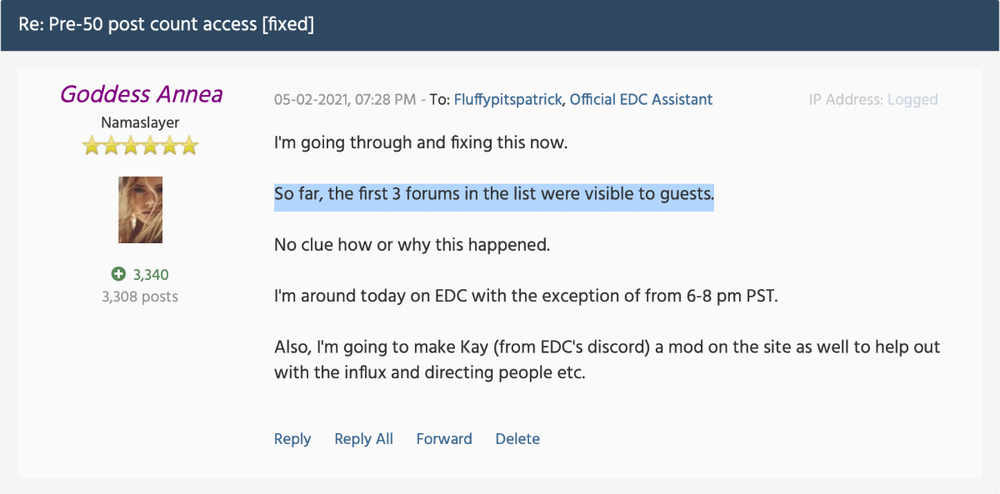1000x494 pixels.
Task: Click the first line of message text
Action: pos(420,142)
